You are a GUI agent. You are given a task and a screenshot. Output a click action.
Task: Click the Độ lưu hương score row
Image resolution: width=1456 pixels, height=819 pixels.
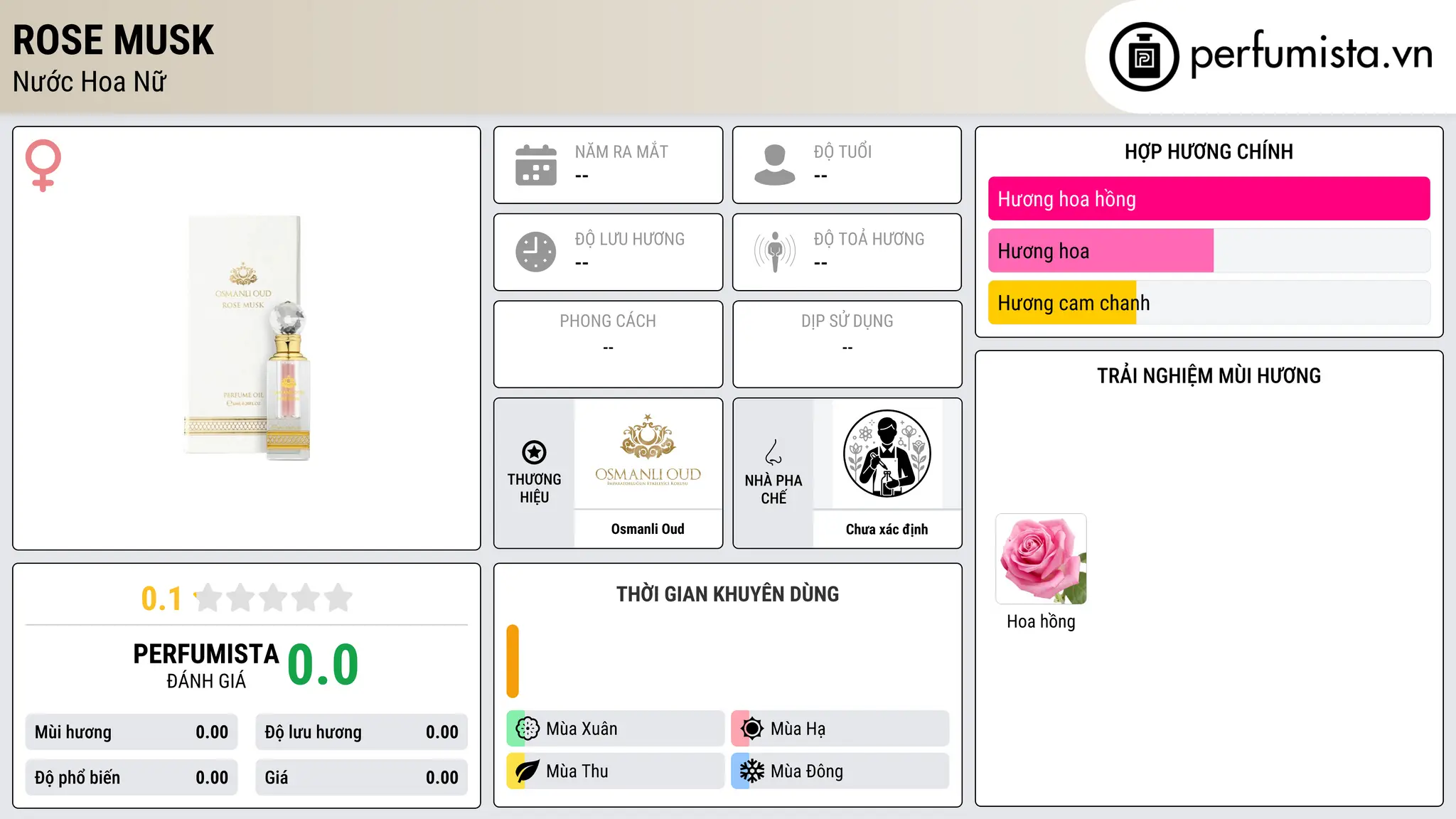click(x=362, y=732)
